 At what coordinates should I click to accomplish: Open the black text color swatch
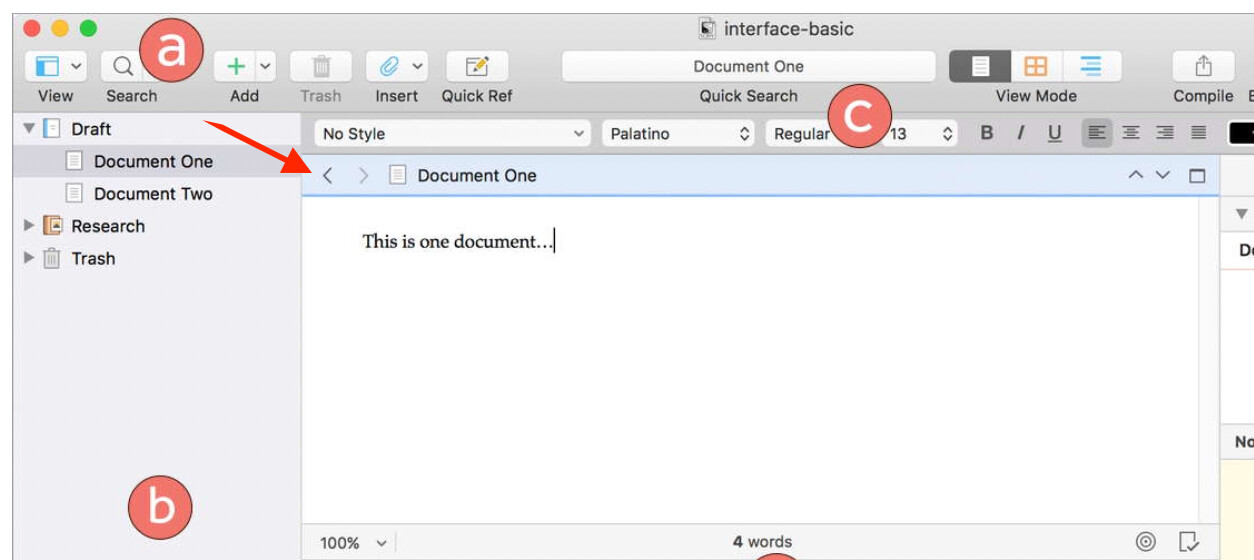(1241, 134)
